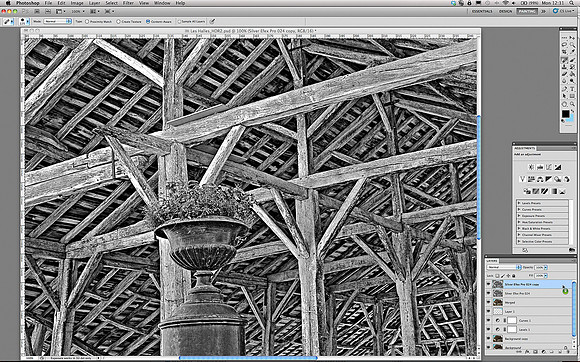Select the Crop tool in toolbox
This screenshot has height=362, width=580.
point(564,51)
